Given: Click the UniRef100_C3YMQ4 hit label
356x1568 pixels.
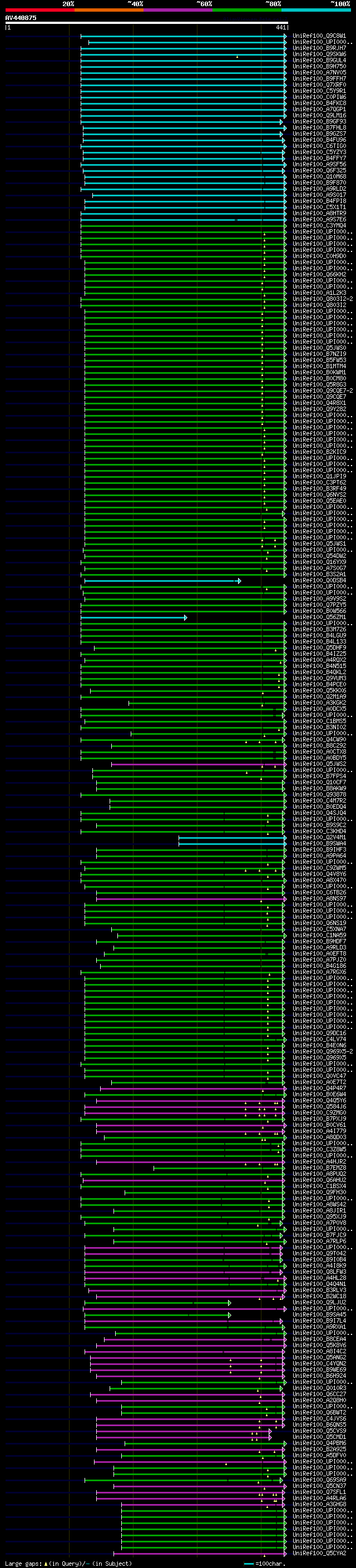Looking at the screenshot, I should pos(319,226).
